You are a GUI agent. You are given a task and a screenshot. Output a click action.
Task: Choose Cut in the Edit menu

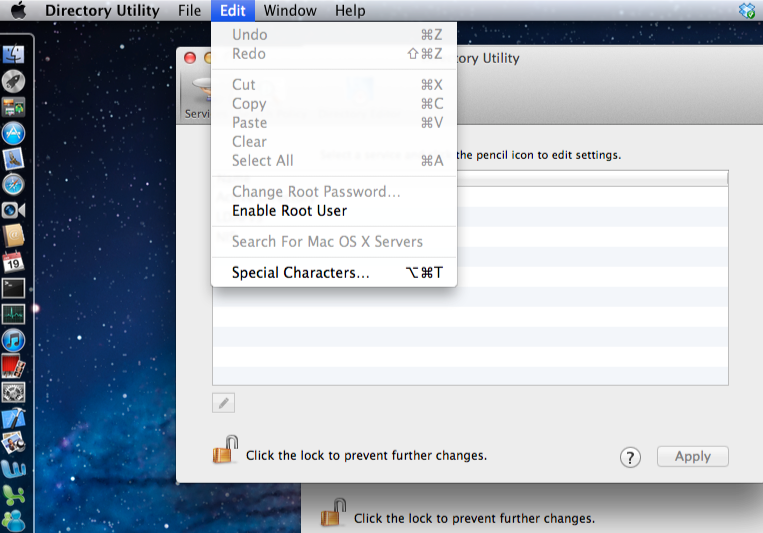tap(334, 85)
